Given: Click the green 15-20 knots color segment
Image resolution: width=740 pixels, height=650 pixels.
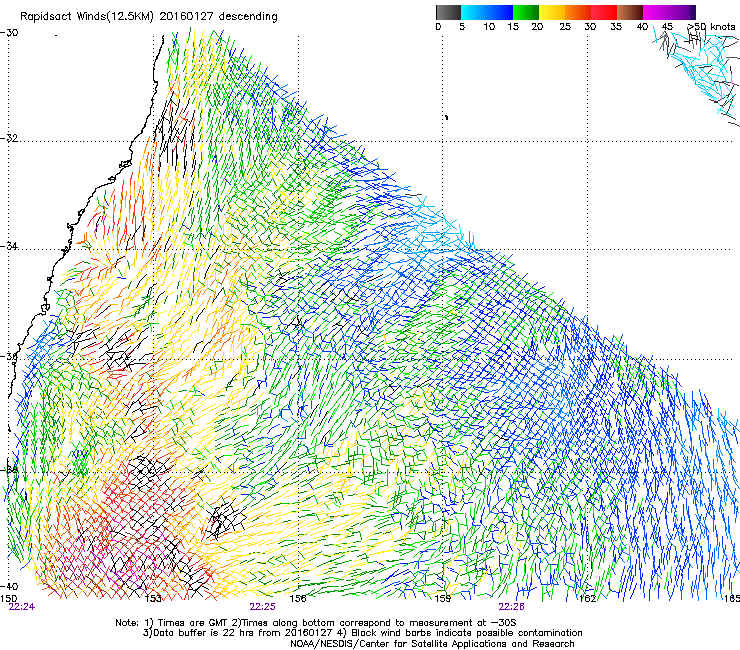Looking at the screenshot, I should tap(526, 12).
